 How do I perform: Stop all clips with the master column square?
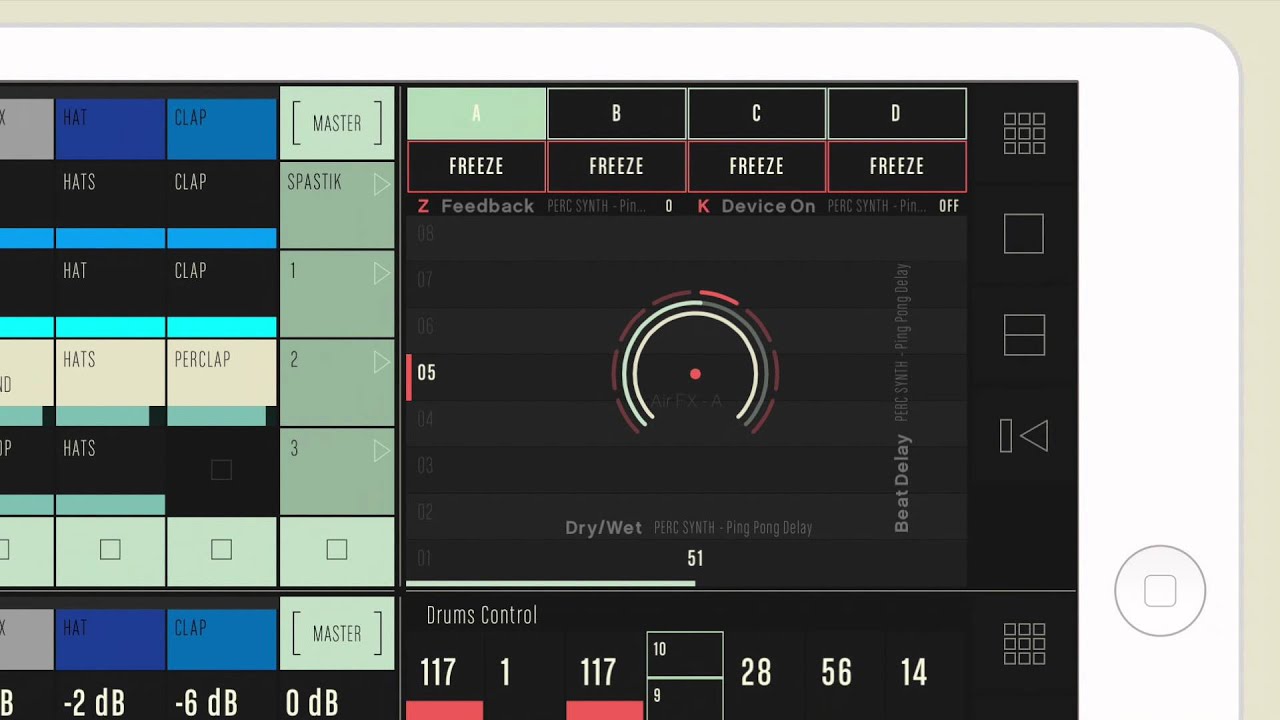tap(337, 549)
